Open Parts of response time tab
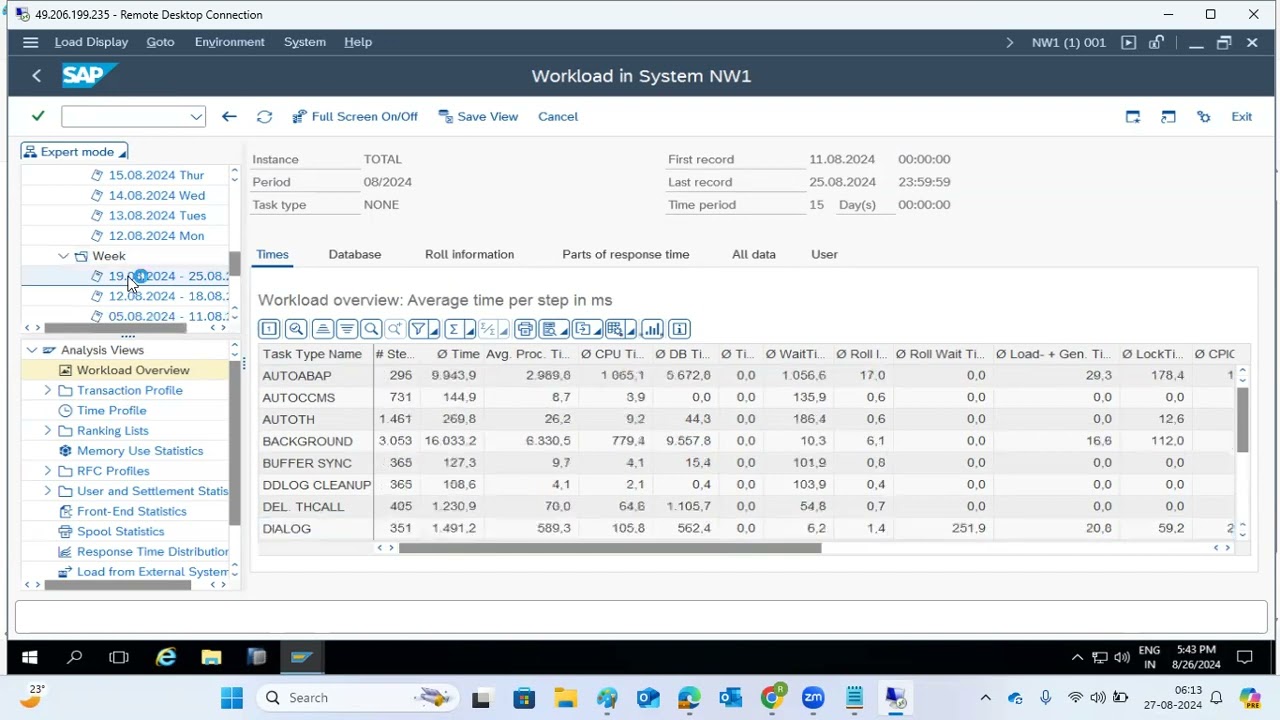1280x720 pixels. point(625,254)
